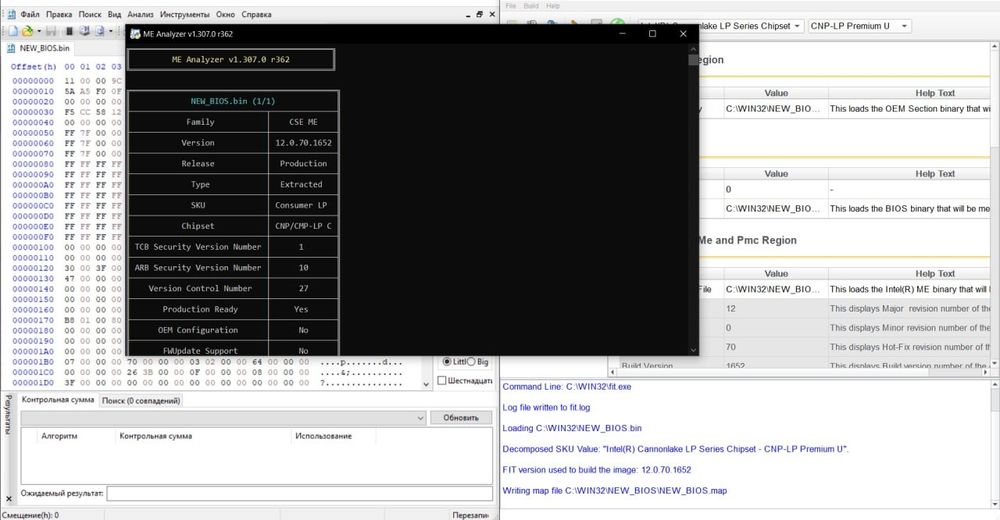Click the Production release cell
1000x520 pixels.
click(x=304, y=163)
